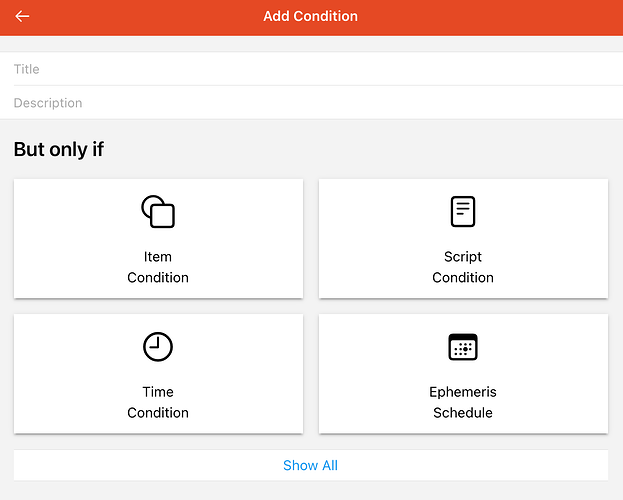
Task: Click the 'But only if' heading
Action: [x=59, y=150]
